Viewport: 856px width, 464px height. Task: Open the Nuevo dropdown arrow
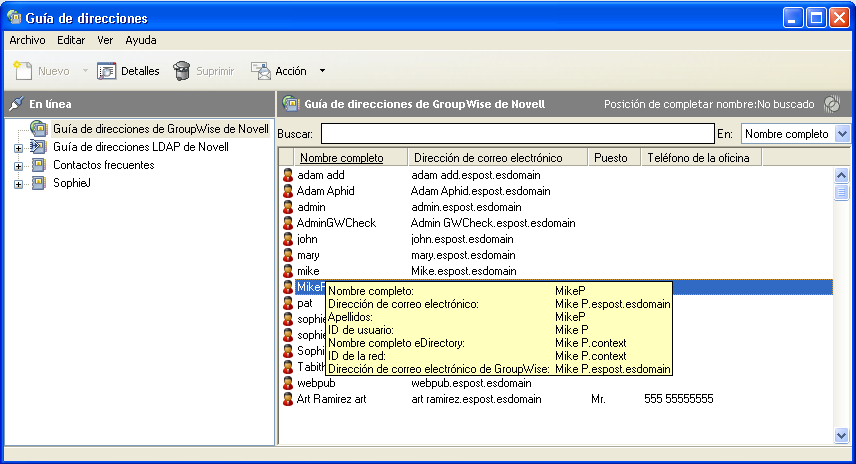pyautogui.click(x=85, y=71)
